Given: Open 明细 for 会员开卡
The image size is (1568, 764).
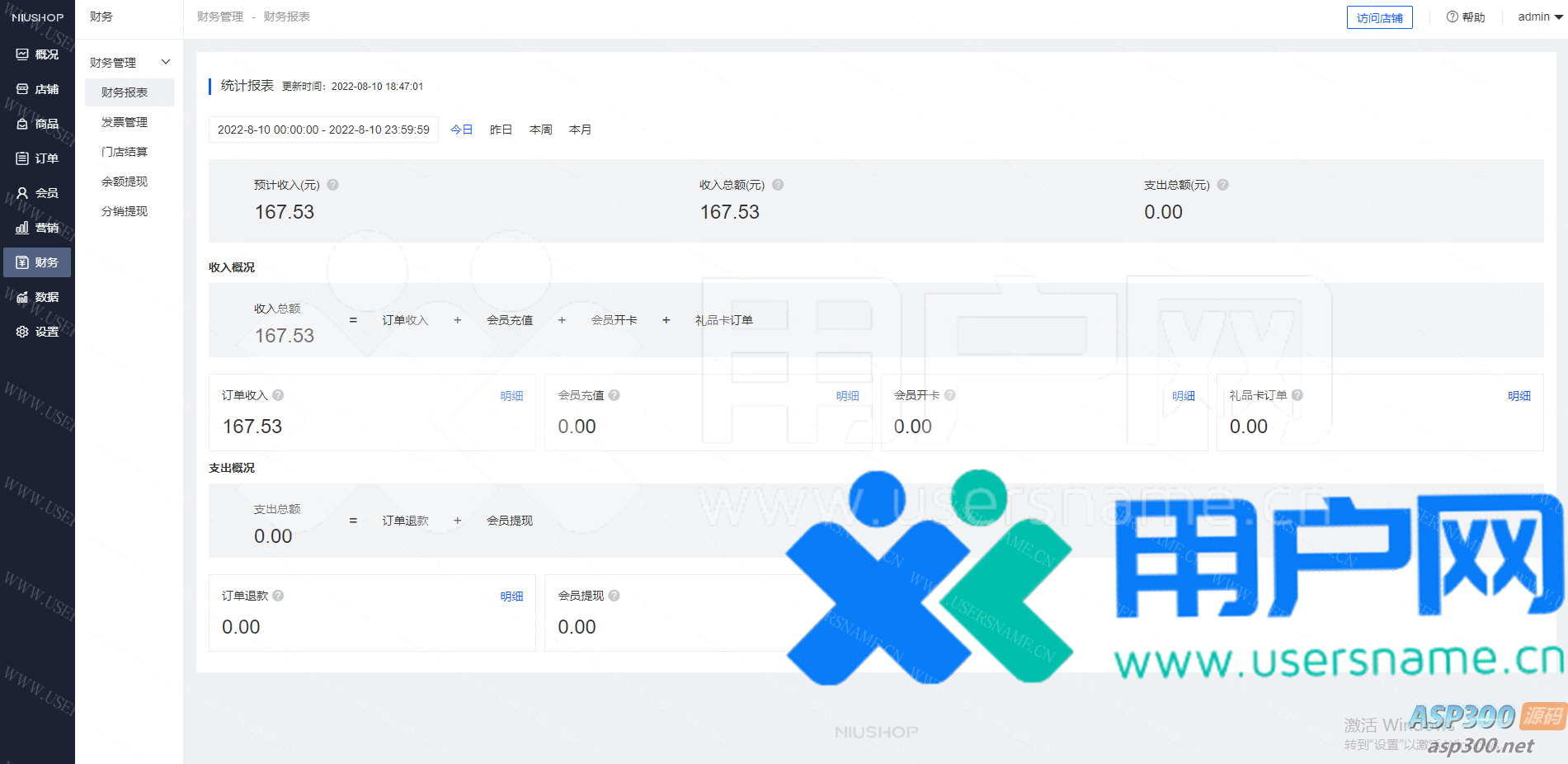Looking at the screenshot, I should point(1183,396).
